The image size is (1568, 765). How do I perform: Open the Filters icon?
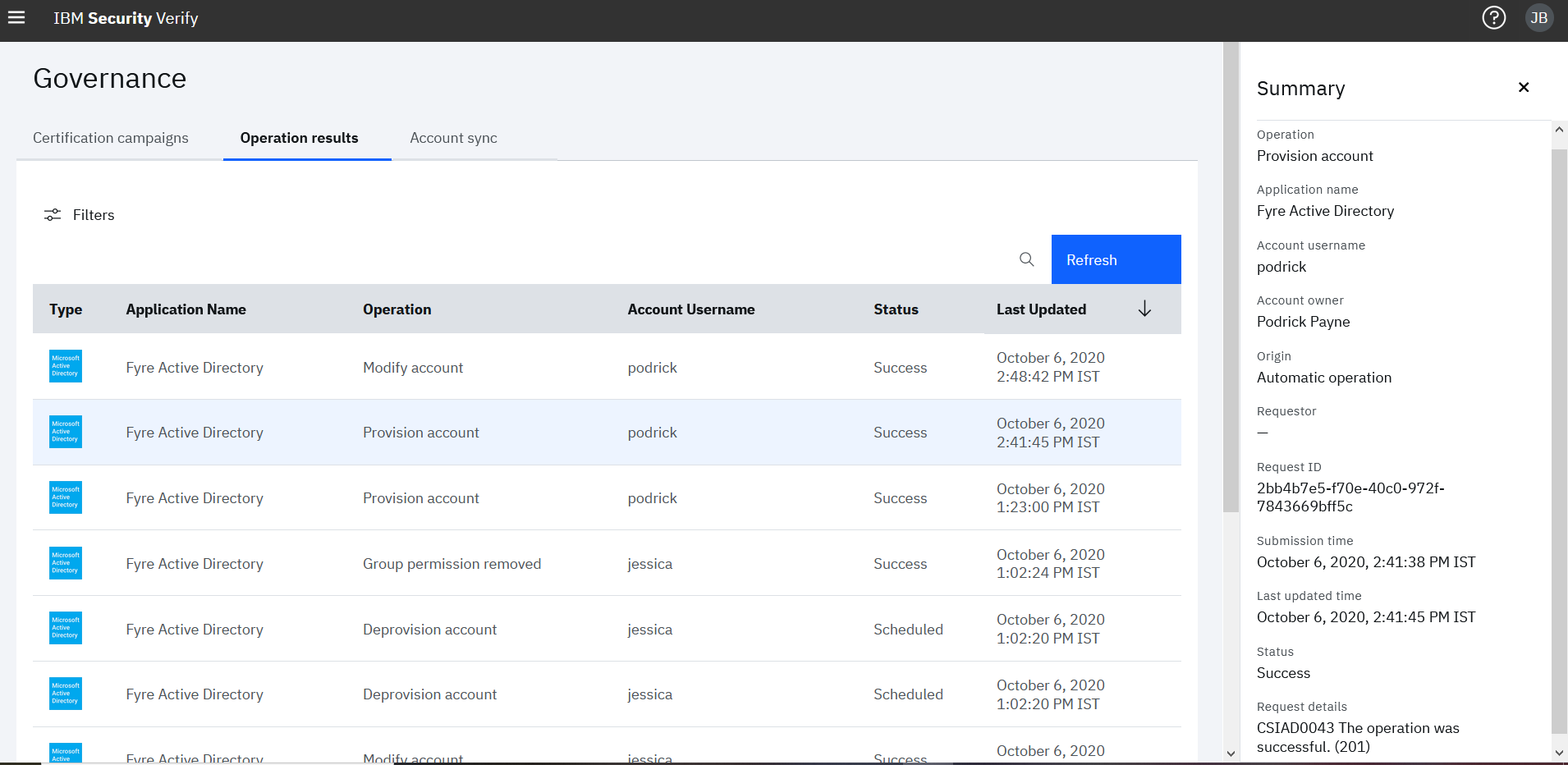[x=53, y=214]
